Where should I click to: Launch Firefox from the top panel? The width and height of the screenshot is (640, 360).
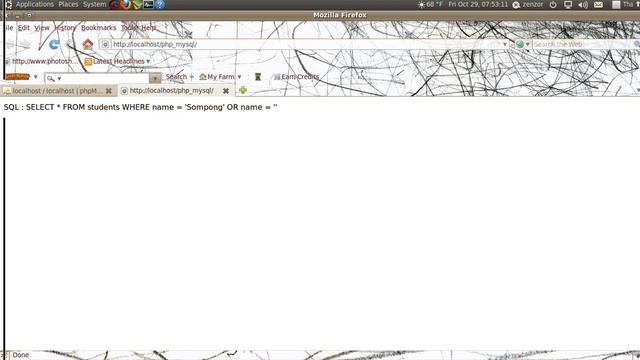click(126, 4)
